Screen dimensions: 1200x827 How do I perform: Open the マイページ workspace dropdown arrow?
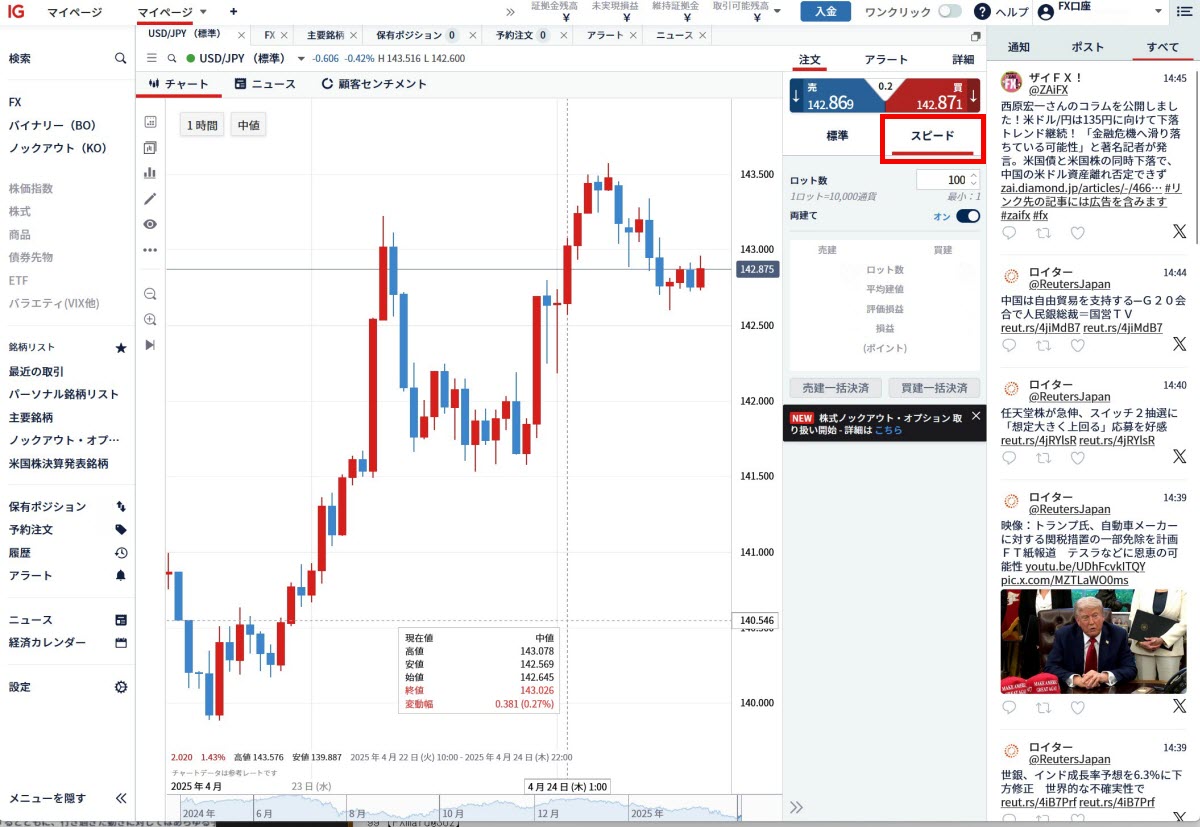pyautogui.click(x=203, y=12)
